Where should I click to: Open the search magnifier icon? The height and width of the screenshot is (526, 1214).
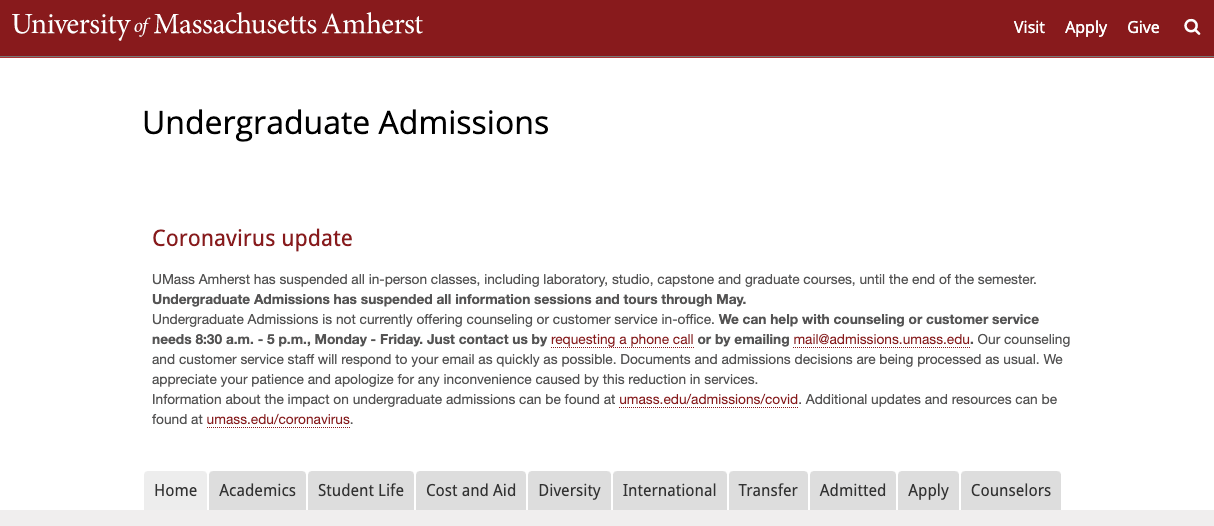tap(1192, 27)
